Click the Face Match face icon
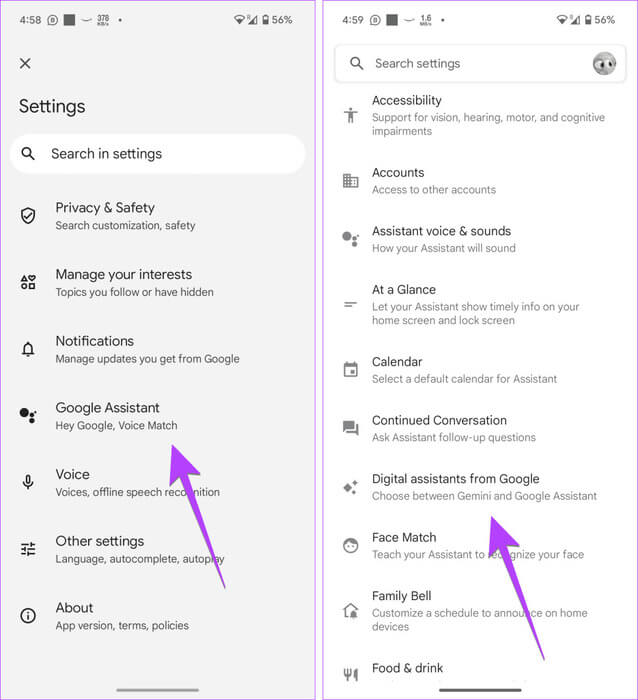 coord(351,546)
